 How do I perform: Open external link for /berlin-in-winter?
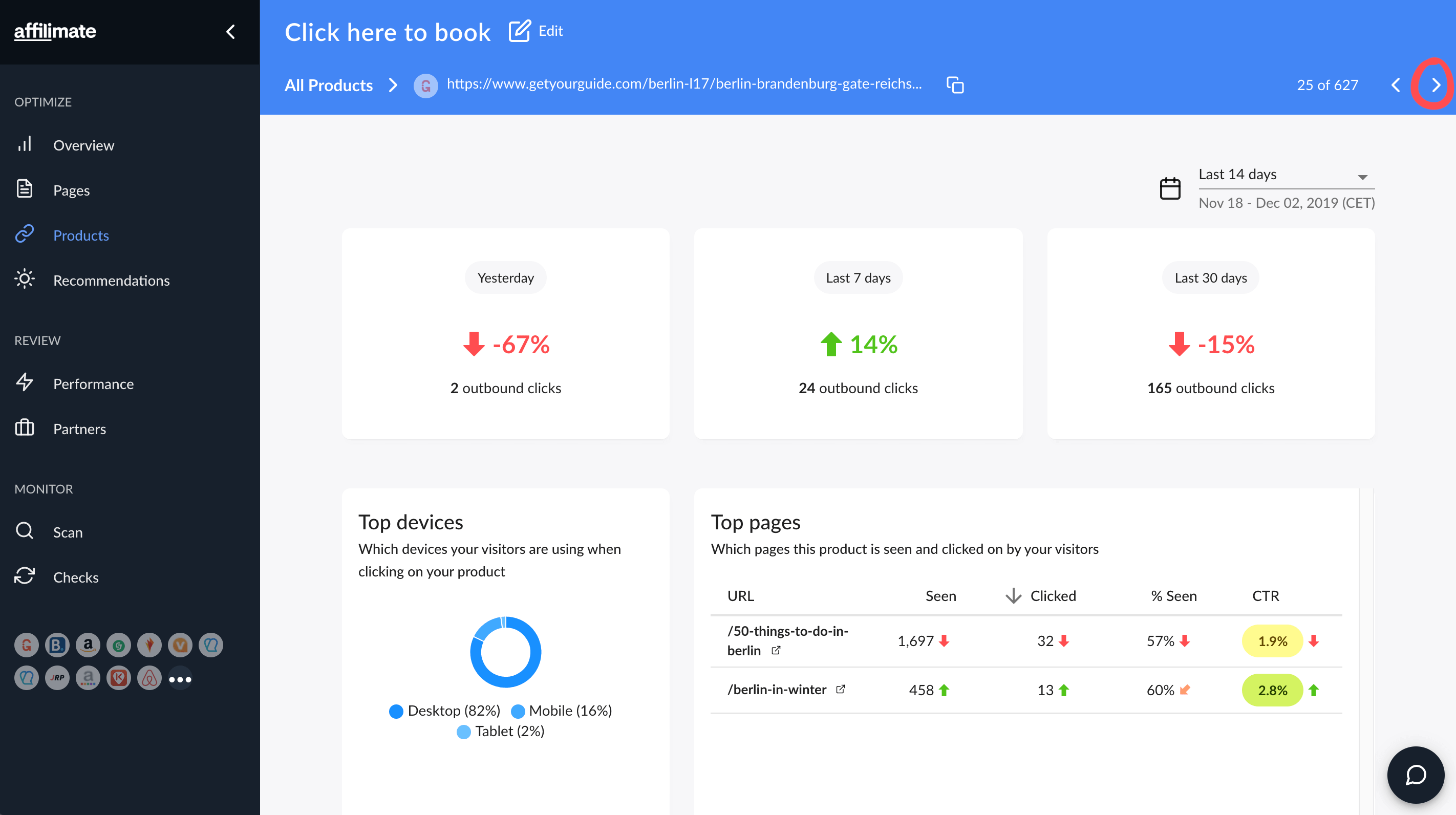pyautogui.click(x=841, y=689)
